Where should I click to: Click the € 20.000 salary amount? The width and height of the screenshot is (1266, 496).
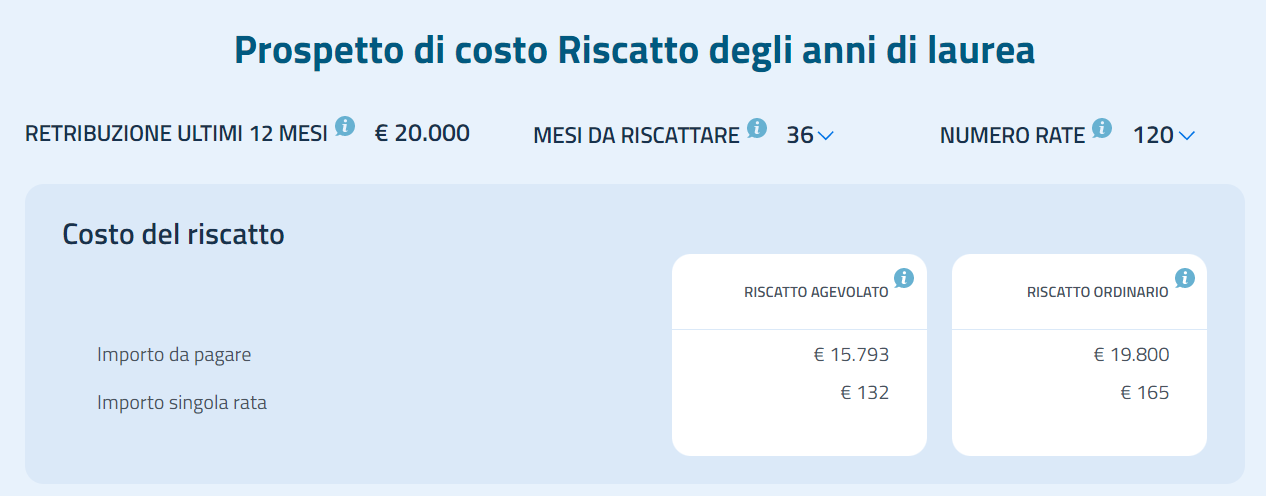422,133
